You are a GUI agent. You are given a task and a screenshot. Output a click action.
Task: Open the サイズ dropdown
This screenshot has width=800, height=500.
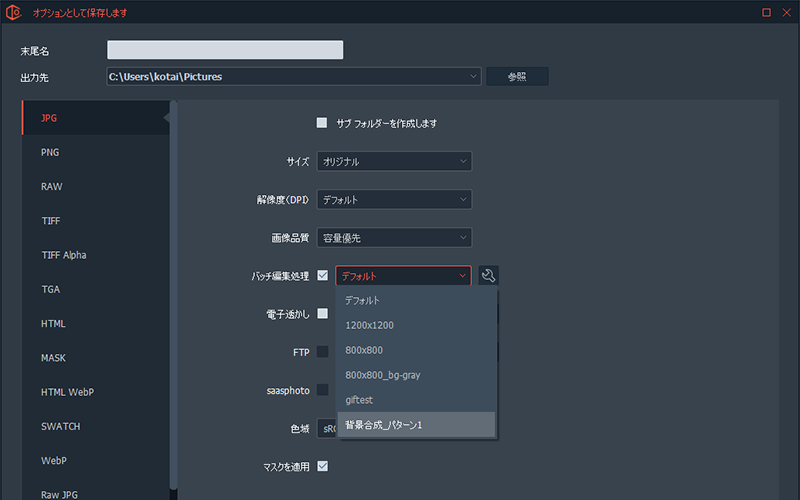[x=394, y=161]
